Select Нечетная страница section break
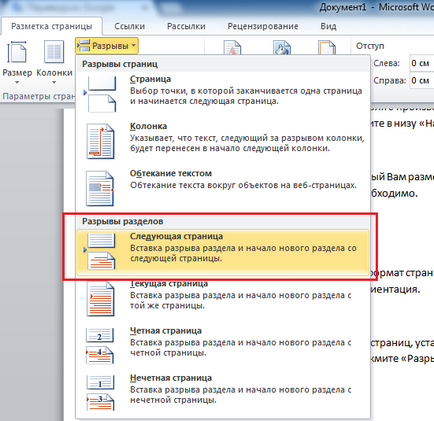Screen dimensions: 434x421 (223, 394)
